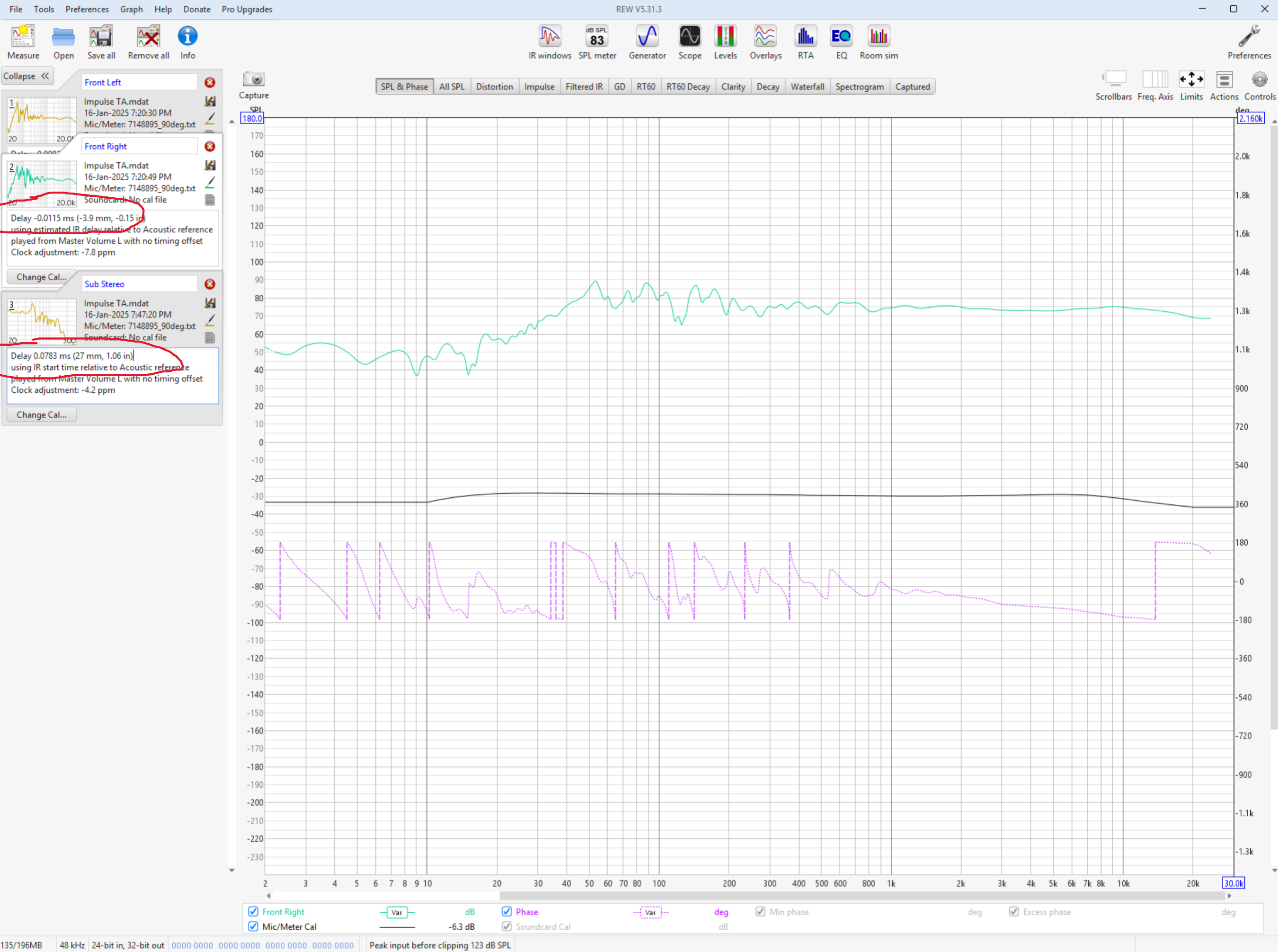The image size is (1279, 952).
Task: Open the Preferences wrench icon
Action: 1248,42
